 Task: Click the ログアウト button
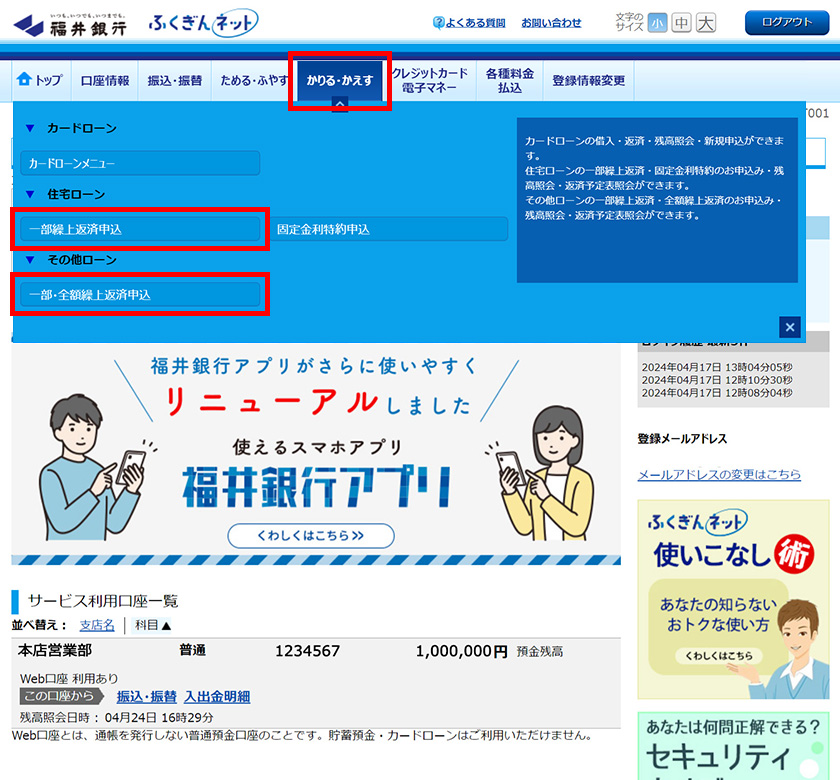click(787, 22)
